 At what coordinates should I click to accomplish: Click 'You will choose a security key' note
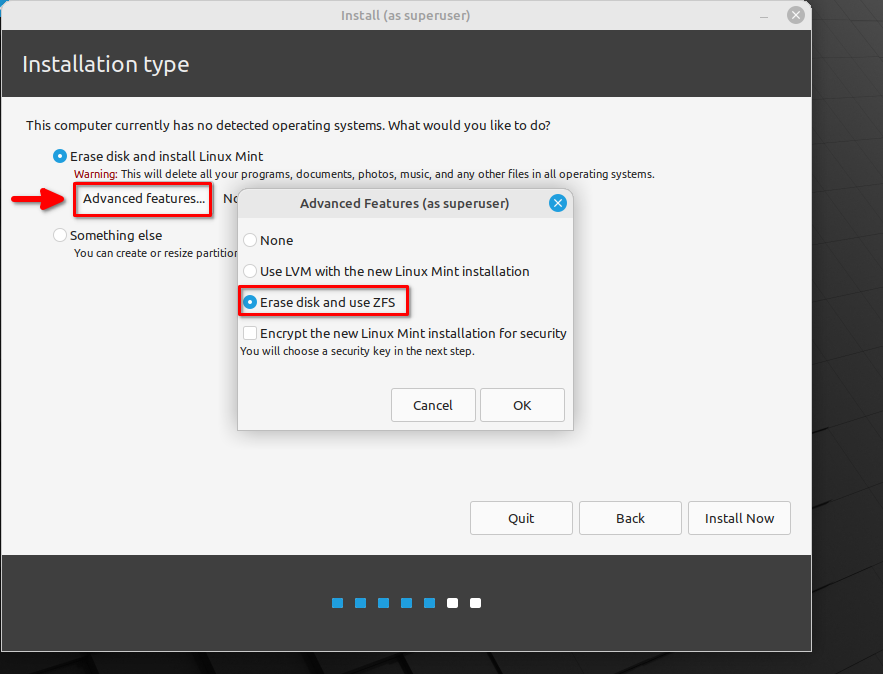[358, 351]
